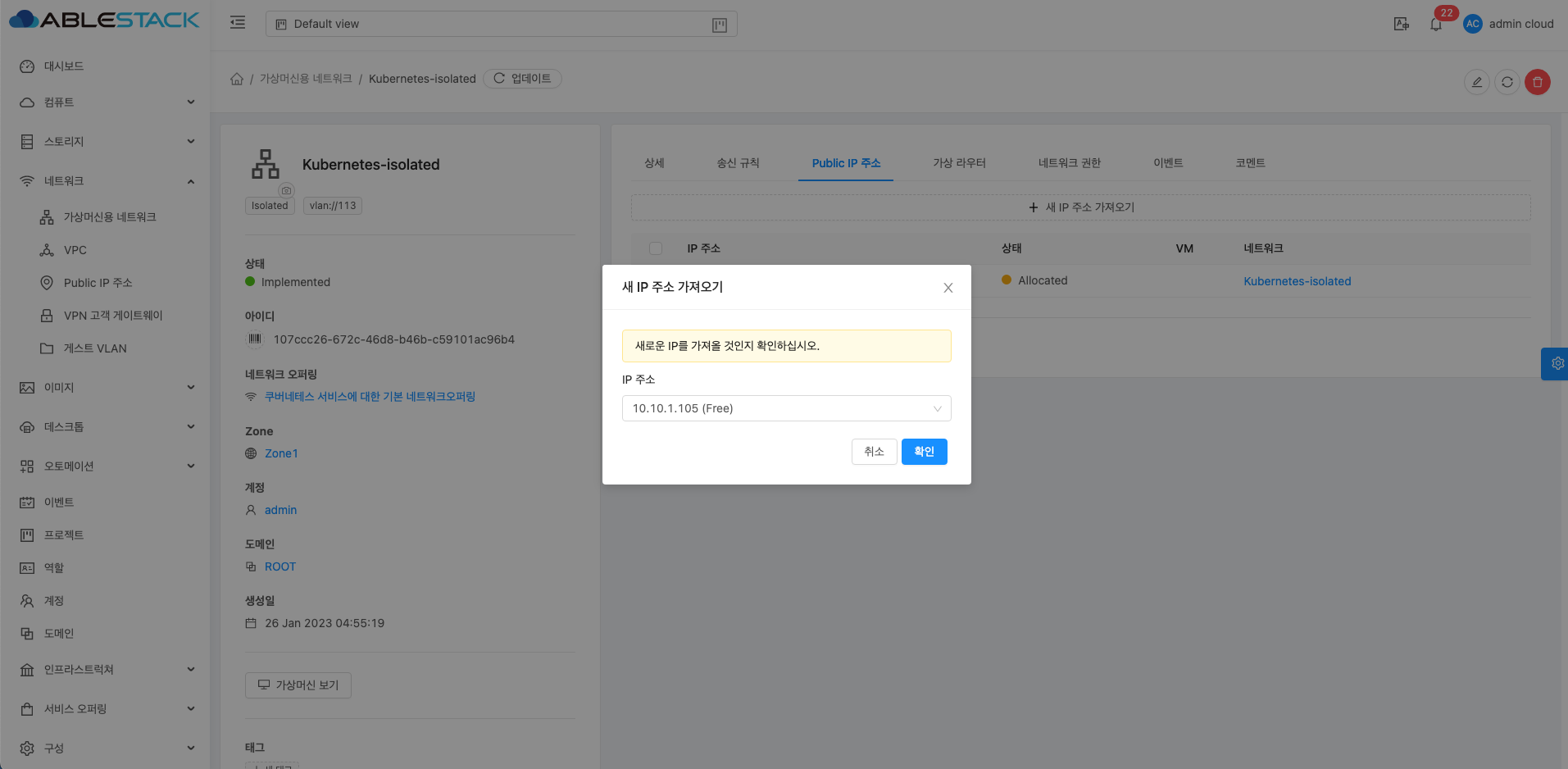1568x769 pixels.
Task: Click the red delete network icon
Action: [1537, 82]
